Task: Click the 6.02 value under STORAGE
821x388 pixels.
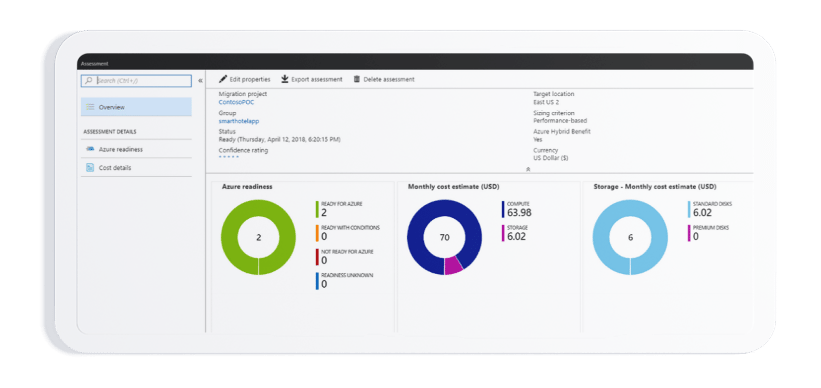Action: point(516,236)
